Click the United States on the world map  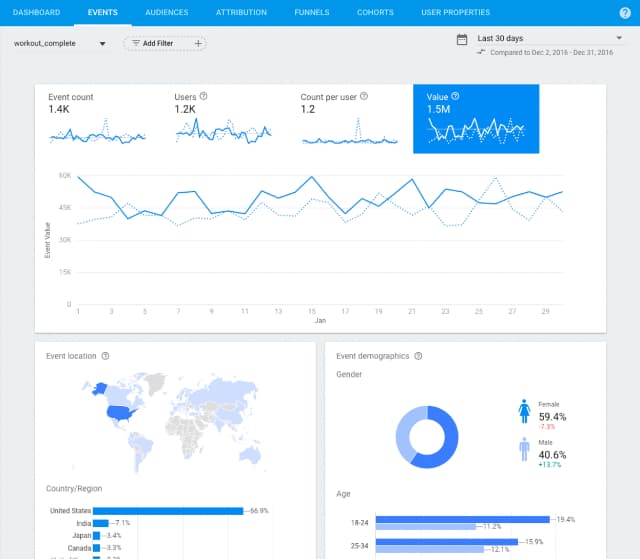[x=121, y=413]
